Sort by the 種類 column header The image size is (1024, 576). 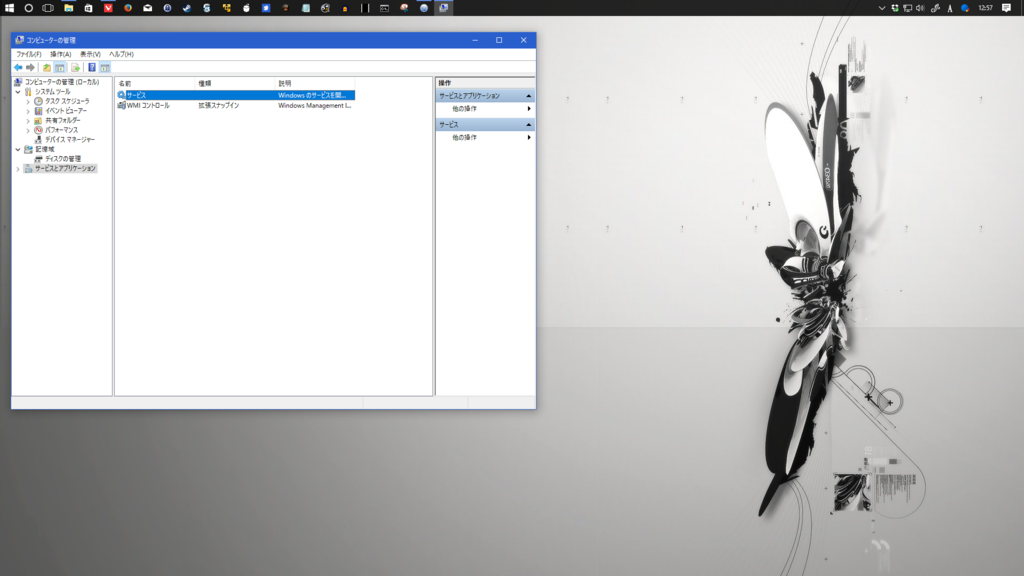coord(235,84)
